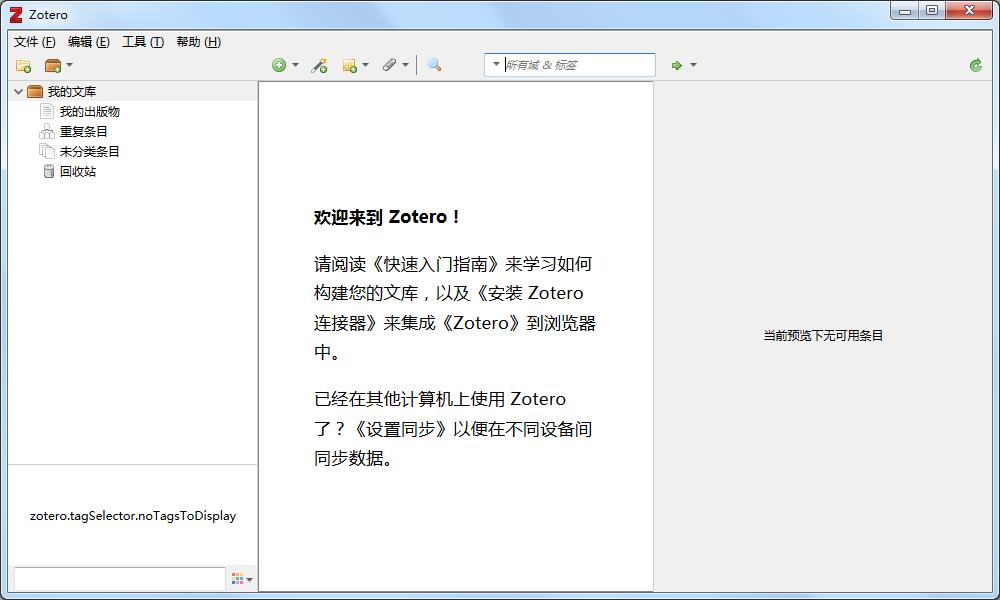Create a new collection
The height and width of the screenshot is (600, 1000).
[x=21, y=64]
